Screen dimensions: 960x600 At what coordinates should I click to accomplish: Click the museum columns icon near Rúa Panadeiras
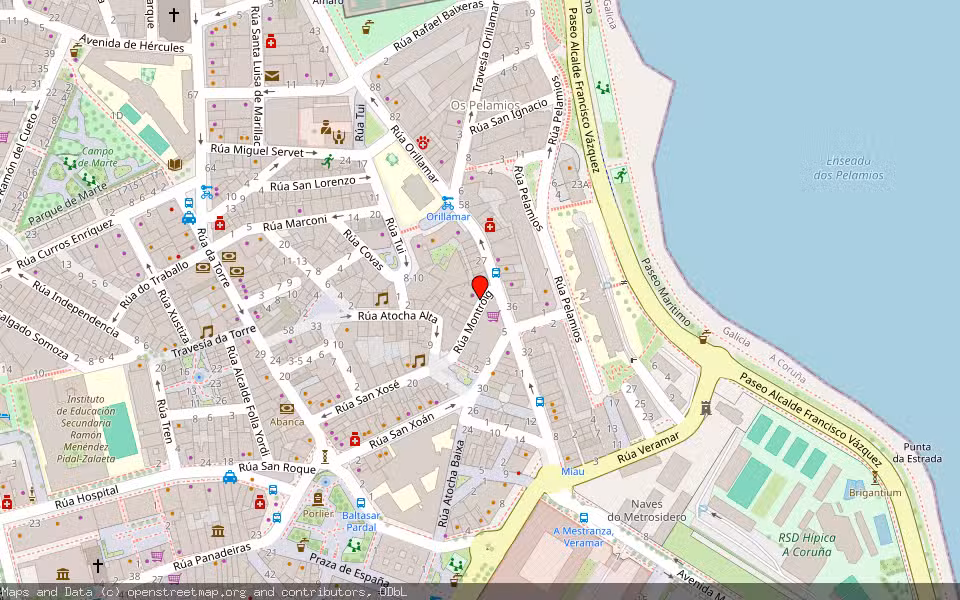[x=217, y=531]
